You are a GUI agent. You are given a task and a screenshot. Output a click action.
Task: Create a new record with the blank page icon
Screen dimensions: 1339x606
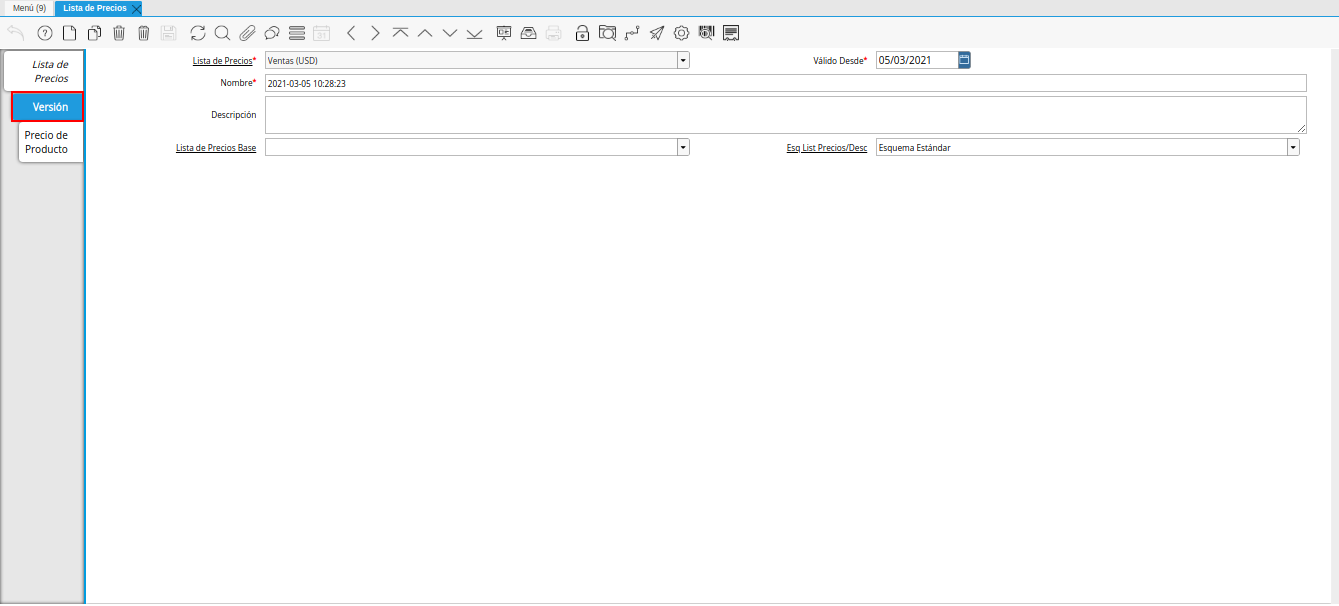pos(70,33)
